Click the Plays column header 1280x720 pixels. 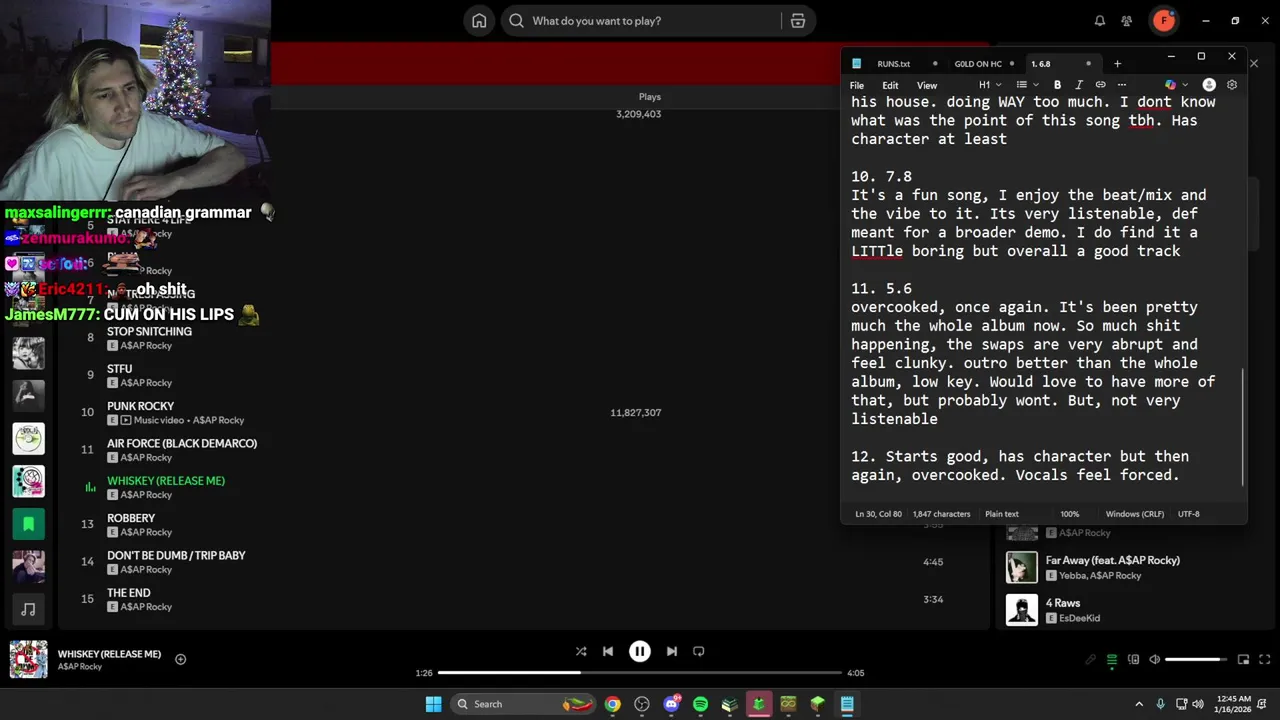click(650, 97)
